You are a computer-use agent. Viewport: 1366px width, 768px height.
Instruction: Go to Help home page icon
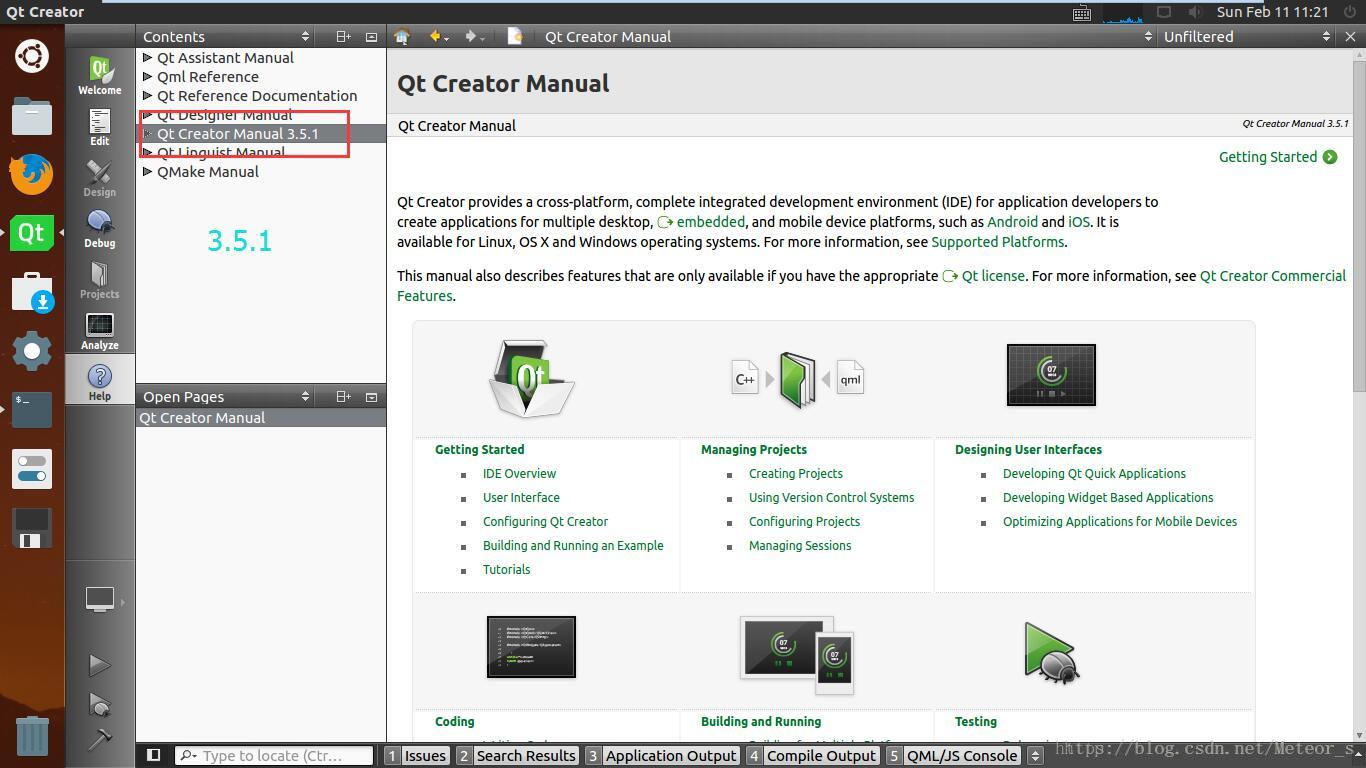tap(402, 36)
